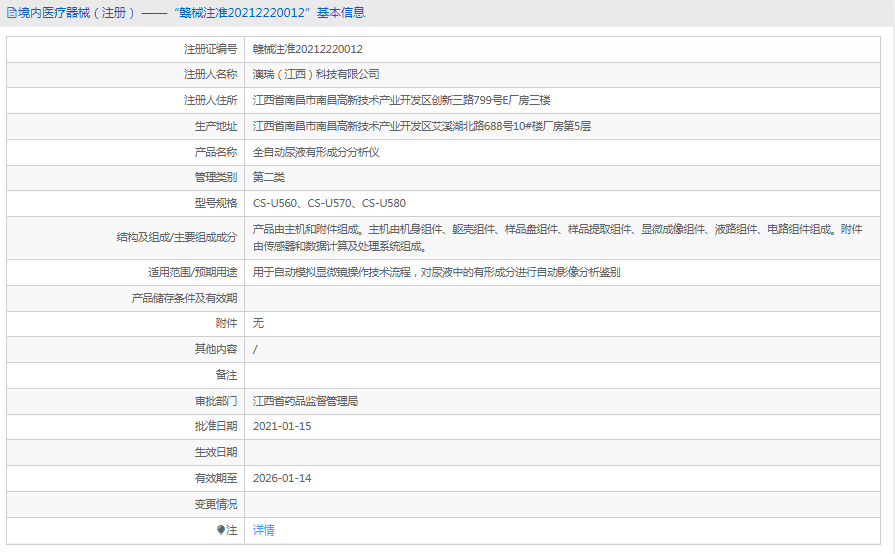
Task: Click the 有效期至 label
Action: pos(216,478)
